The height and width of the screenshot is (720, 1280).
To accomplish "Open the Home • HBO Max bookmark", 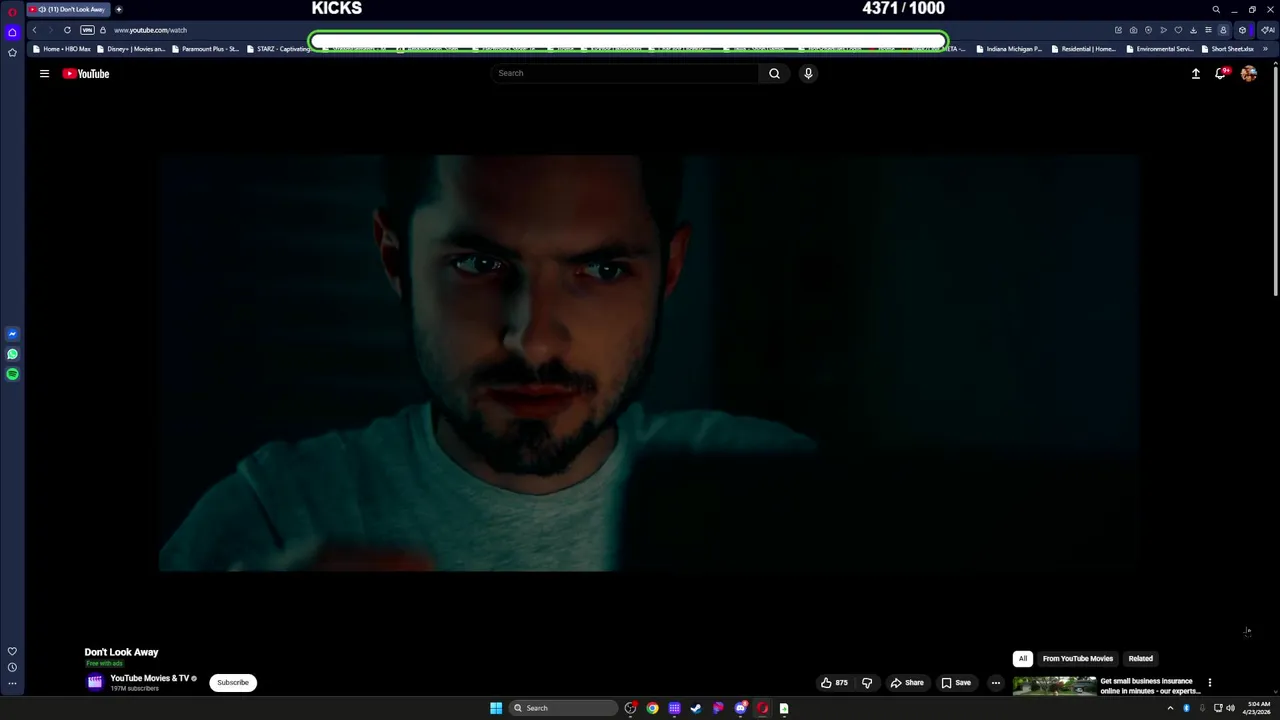I will (x=62, y=49).
